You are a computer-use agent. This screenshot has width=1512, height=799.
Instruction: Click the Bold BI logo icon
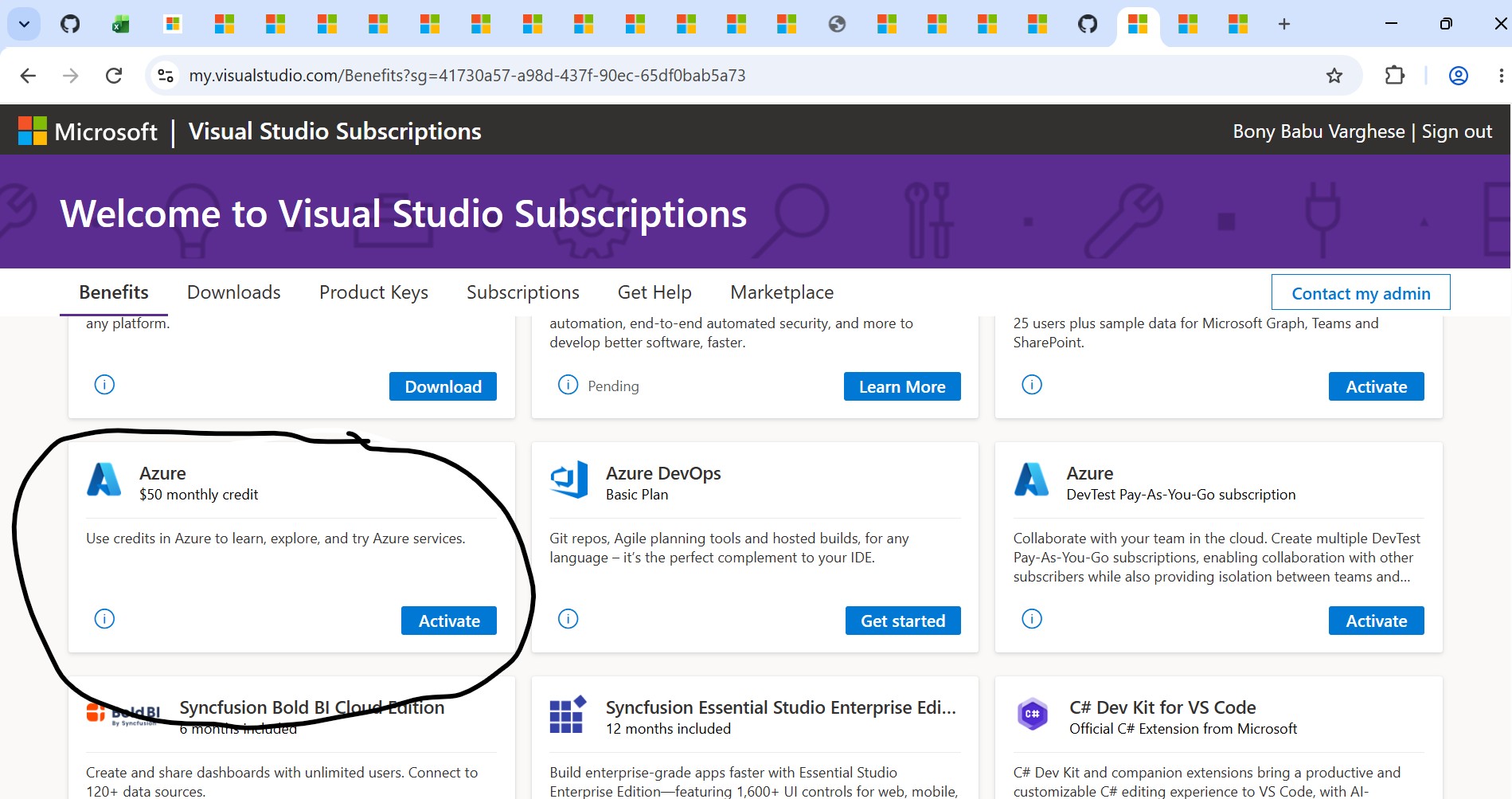tap(123, 714)
